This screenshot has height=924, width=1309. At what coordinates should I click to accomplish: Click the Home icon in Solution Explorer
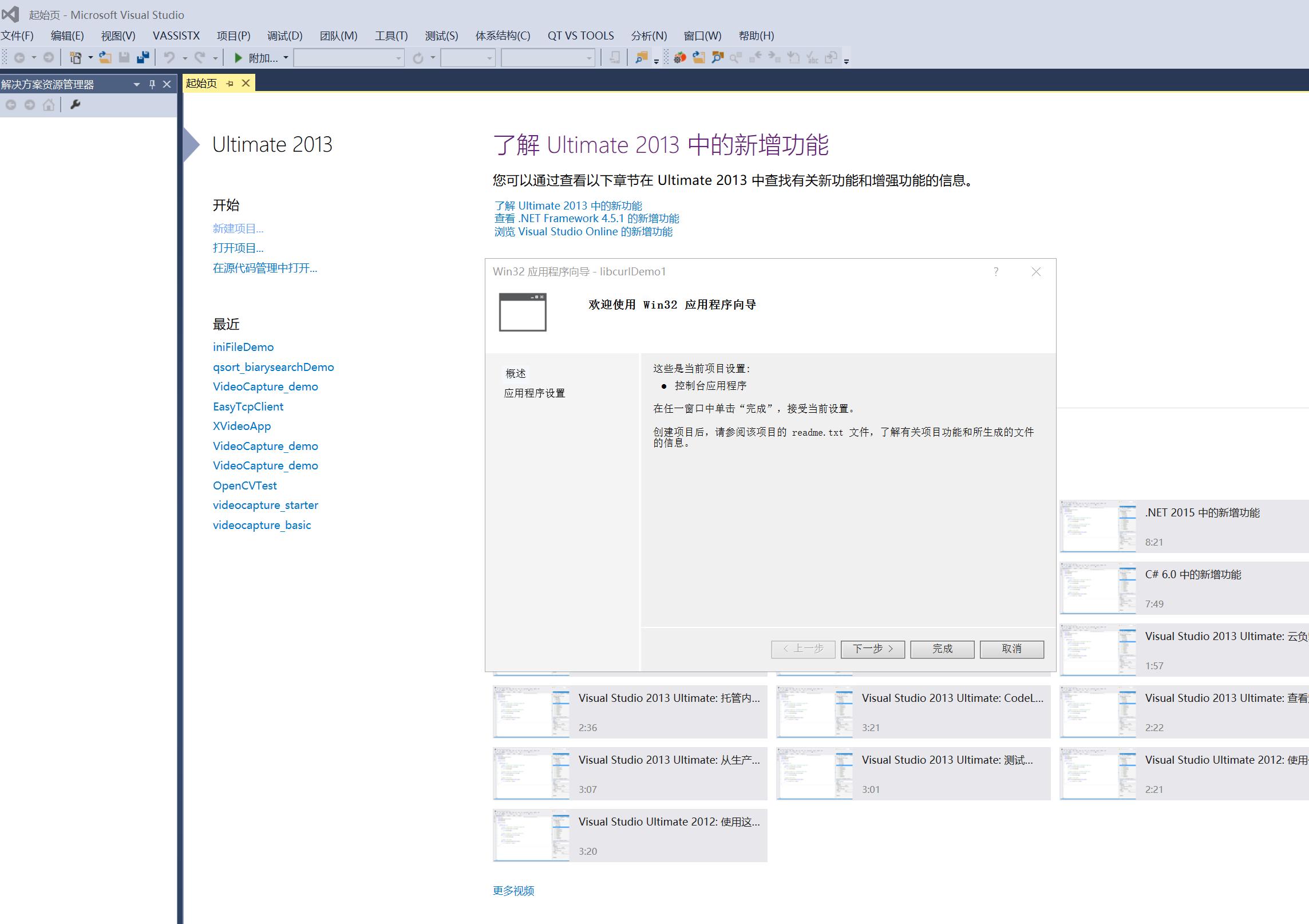[49, 105]
